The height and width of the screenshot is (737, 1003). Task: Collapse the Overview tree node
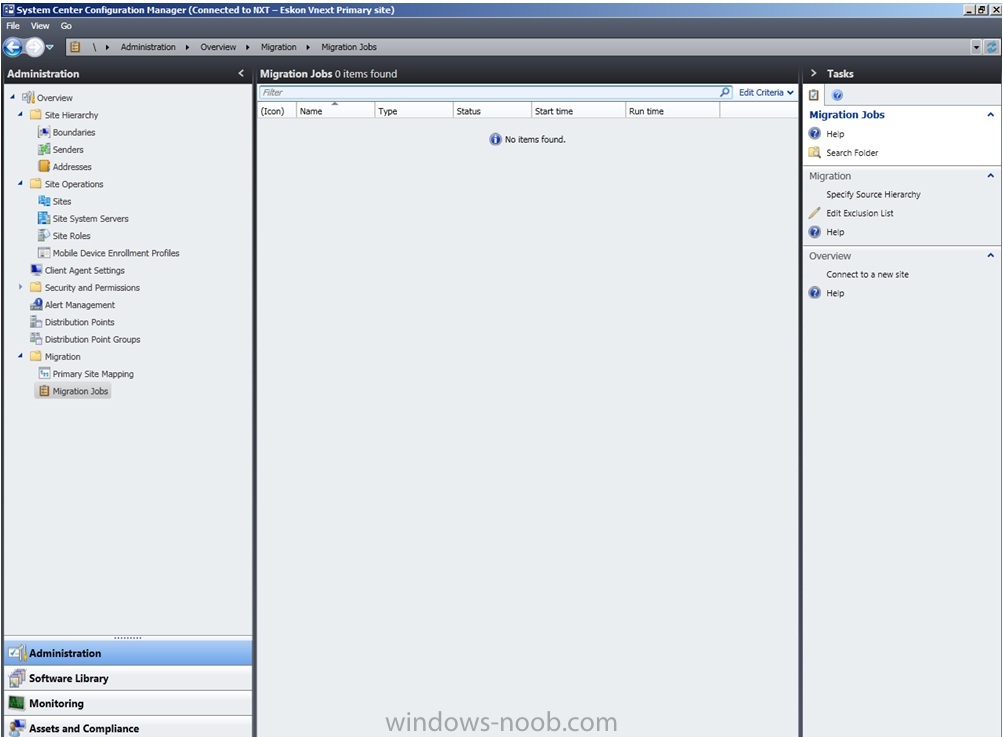(x=12, y=97)
